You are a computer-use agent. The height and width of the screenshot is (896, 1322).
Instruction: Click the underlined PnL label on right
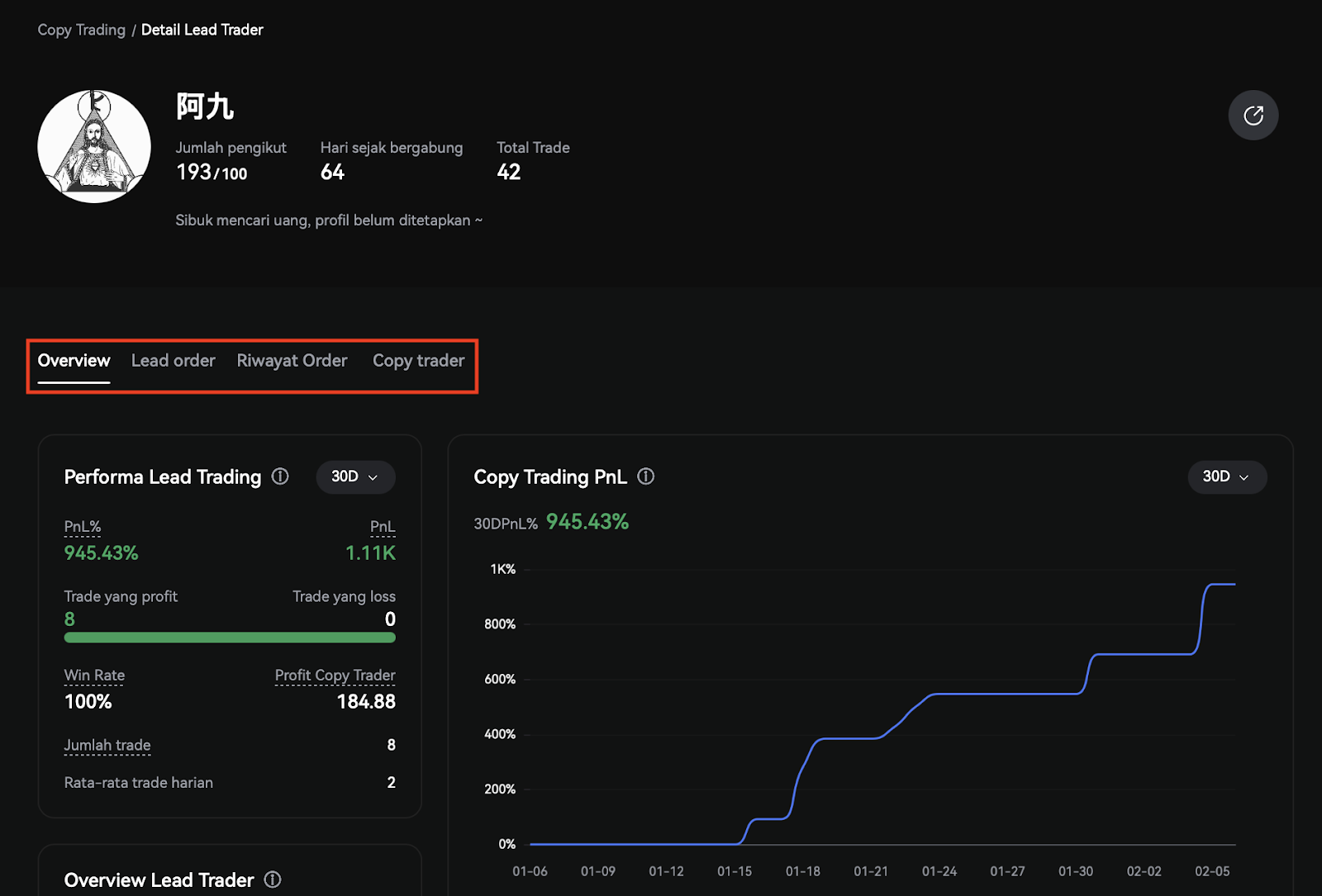tap(383, 527)
